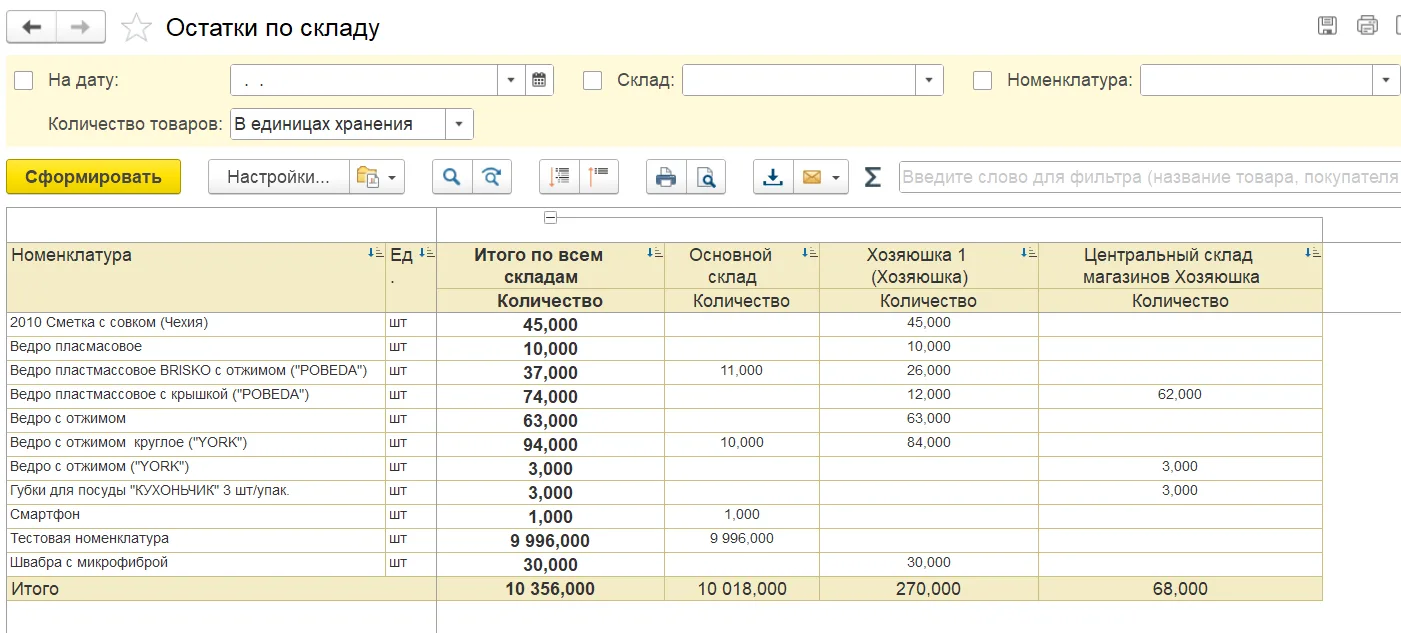The height and width of the screenshot is (633, 1401).
Task: Click sort icon in Номенклатура column header
Action: click(375, 254)
